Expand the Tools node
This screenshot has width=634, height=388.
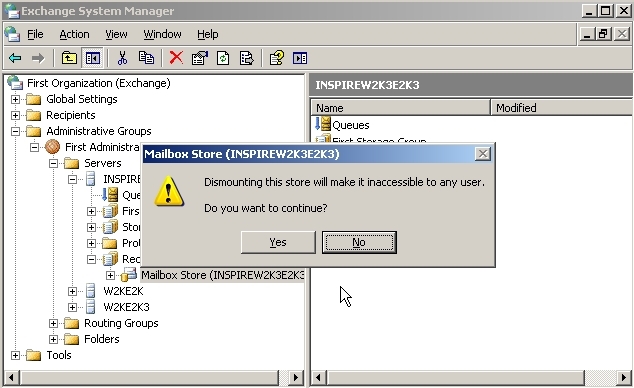coord(15,355)
